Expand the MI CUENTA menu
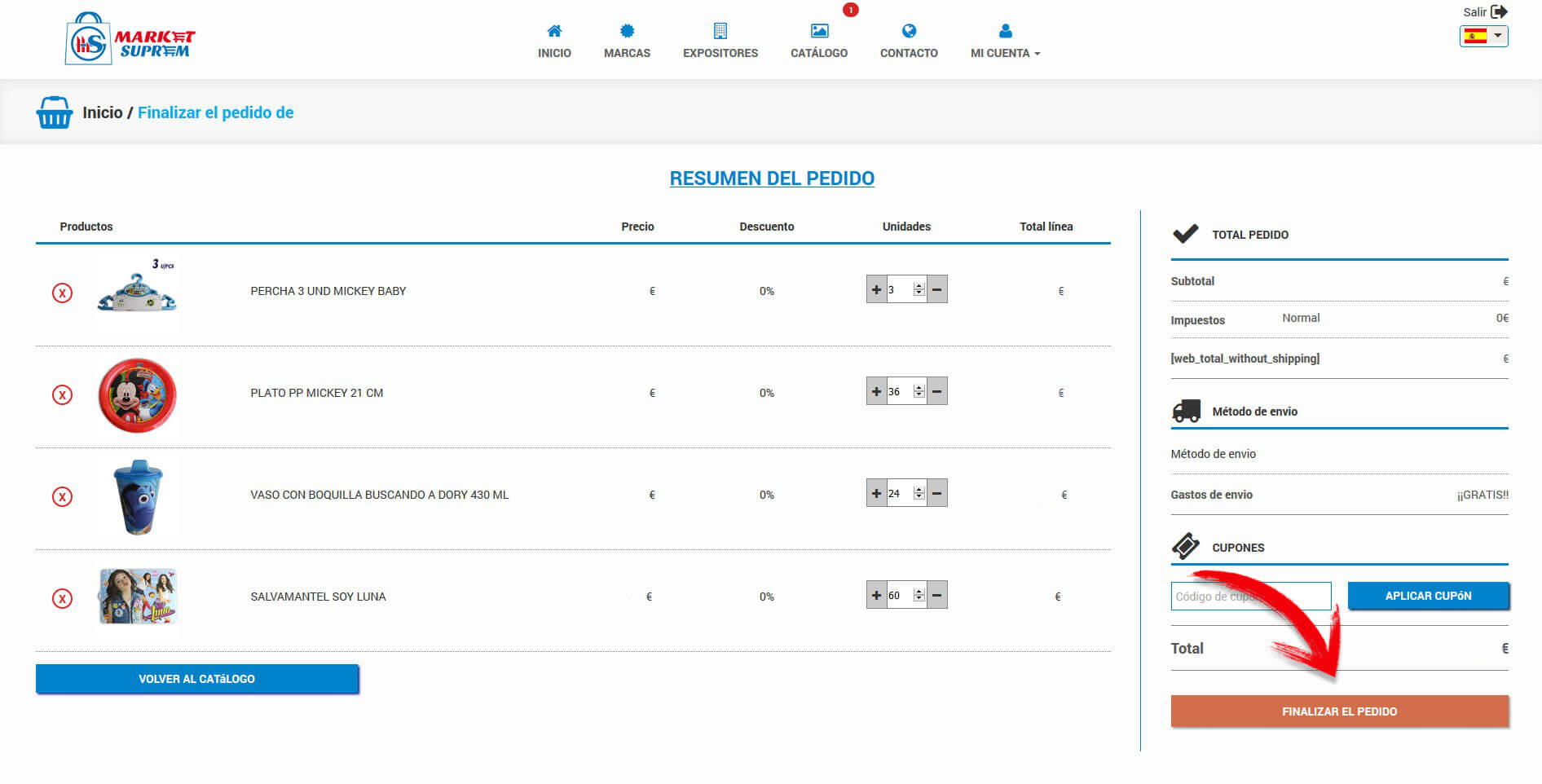The width and height of the screenshot is (1542, 784). click(x=1005, y=42)
